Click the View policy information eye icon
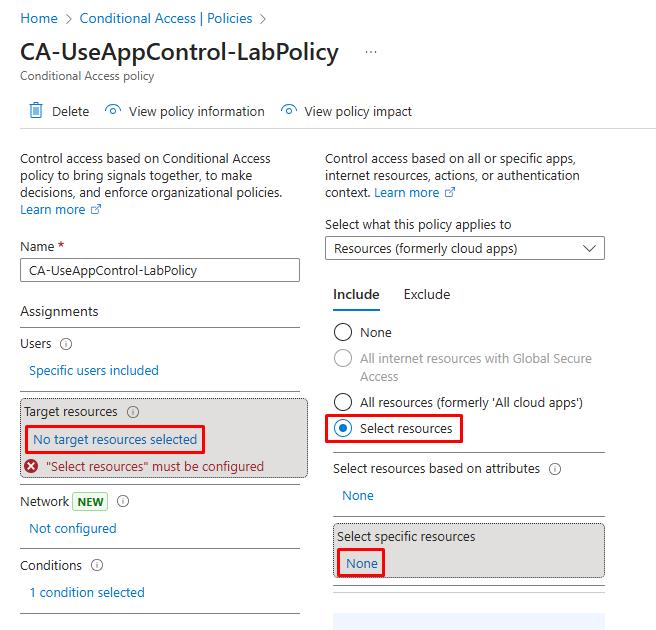This screenshot has width=656, height=630. [113, 111]
